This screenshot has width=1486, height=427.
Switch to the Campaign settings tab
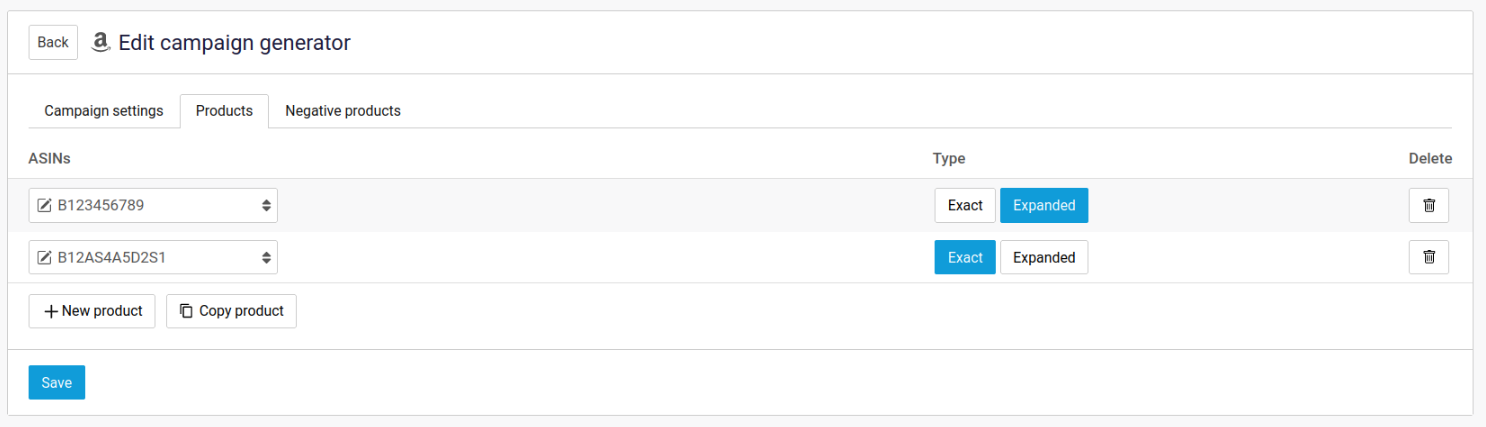pos(104,111)
